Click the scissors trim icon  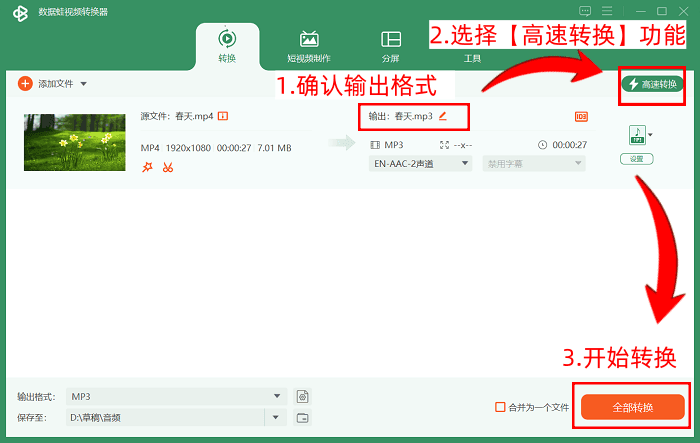click(x=168, y=167)
